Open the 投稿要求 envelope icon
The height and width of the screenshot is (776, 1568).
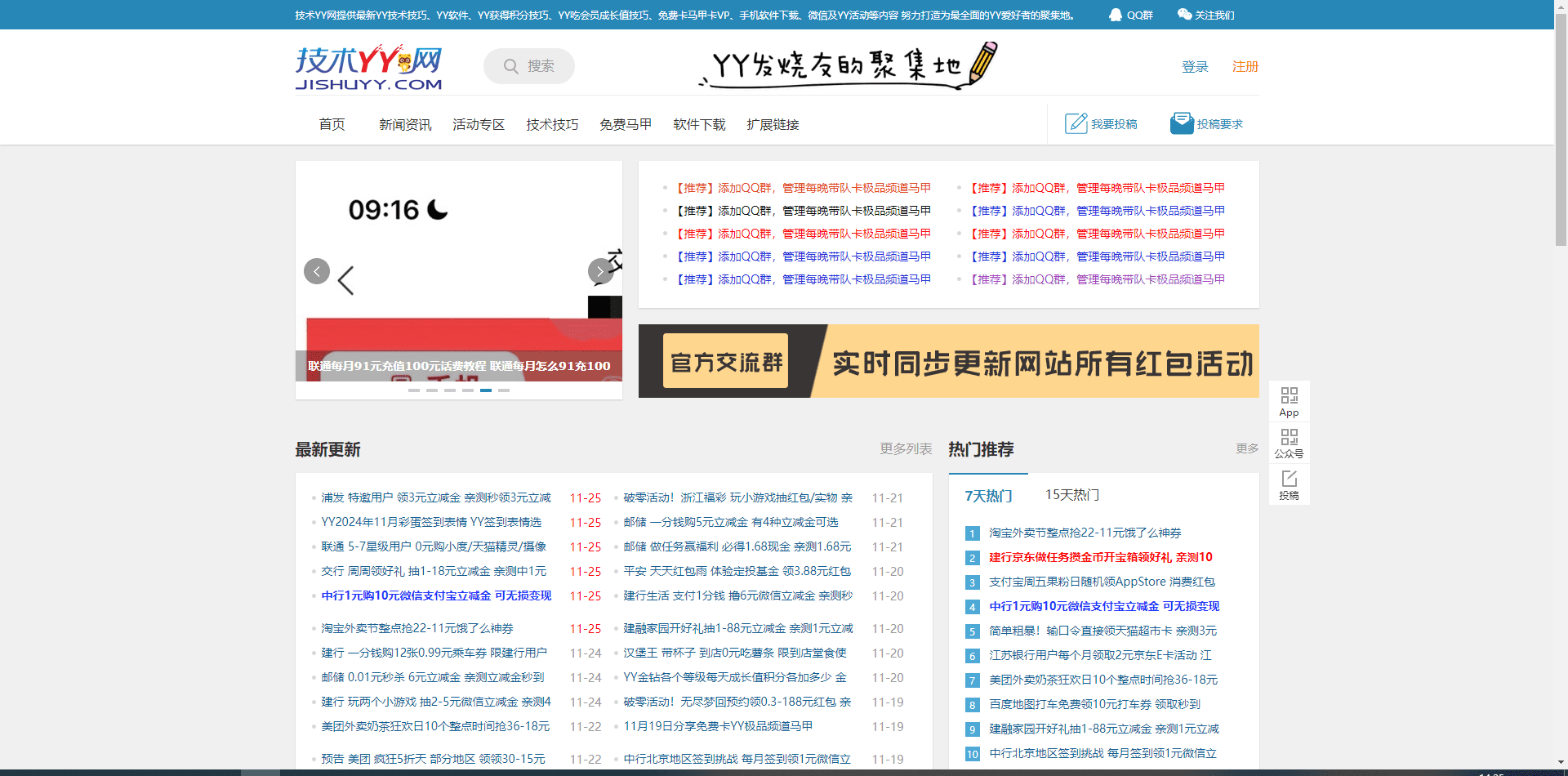click(x=1182, y=123)
